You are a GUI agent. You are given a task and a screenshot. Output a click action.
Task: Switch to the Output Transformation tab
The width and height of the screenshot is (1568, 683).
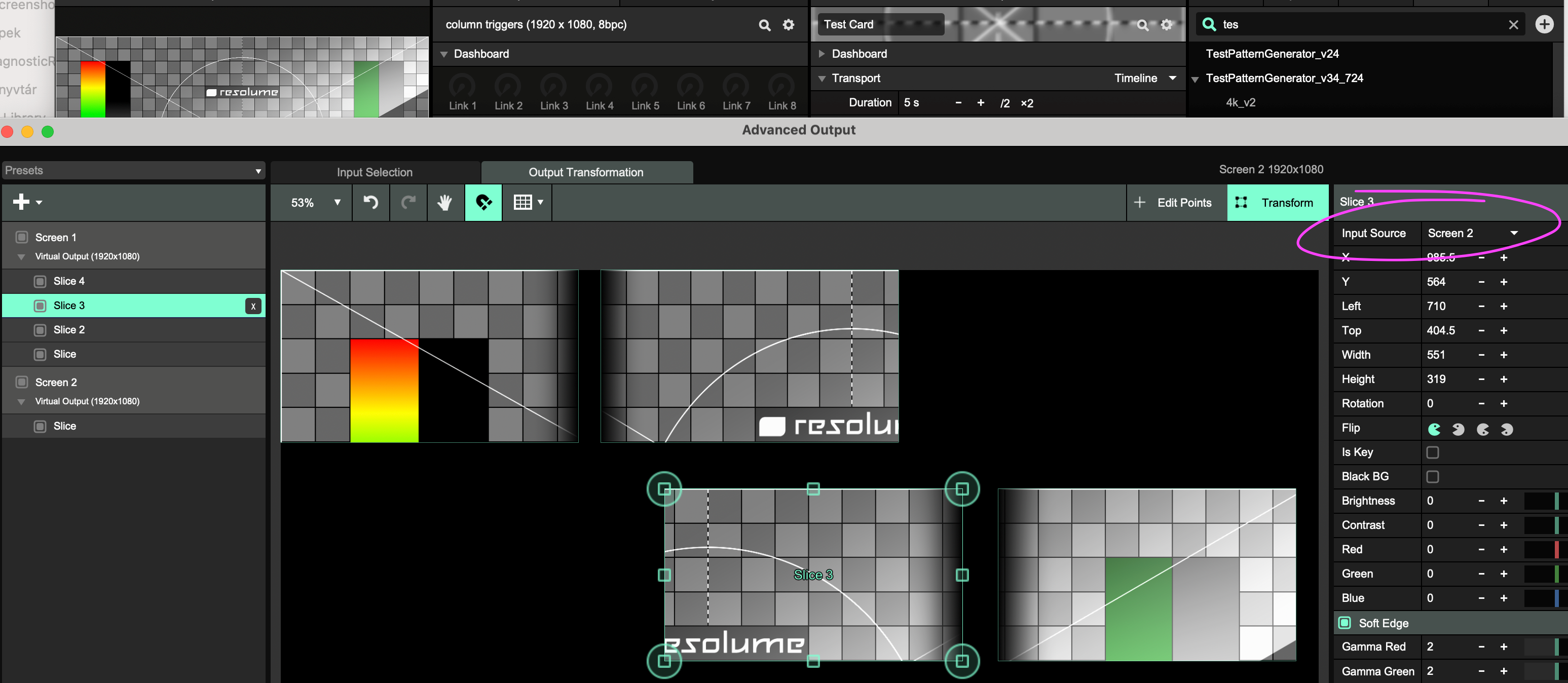tap(585, 172)
